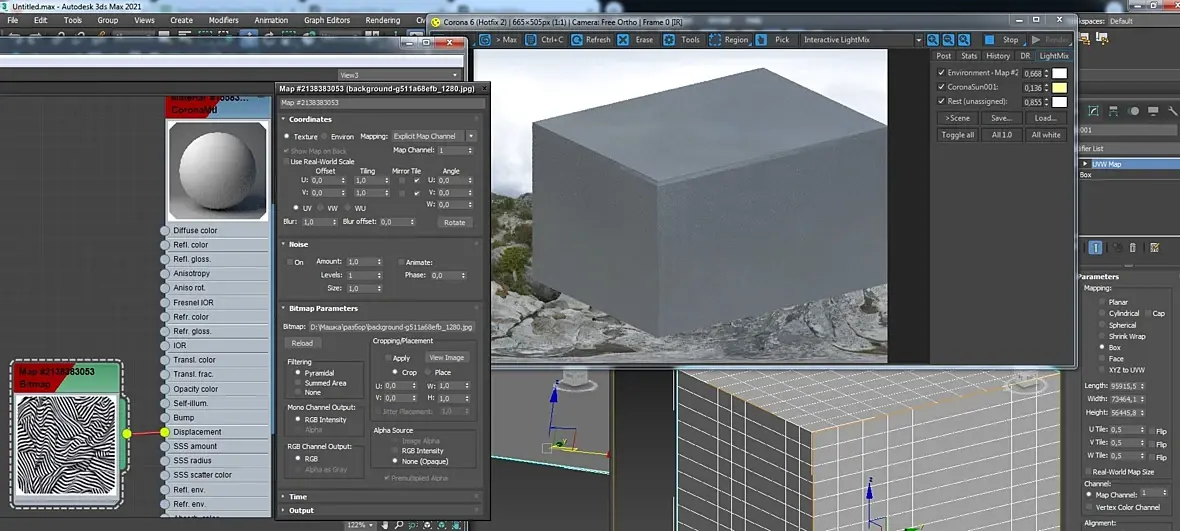
Task: Activate the Region render selection tool
Action: point(715,40)
